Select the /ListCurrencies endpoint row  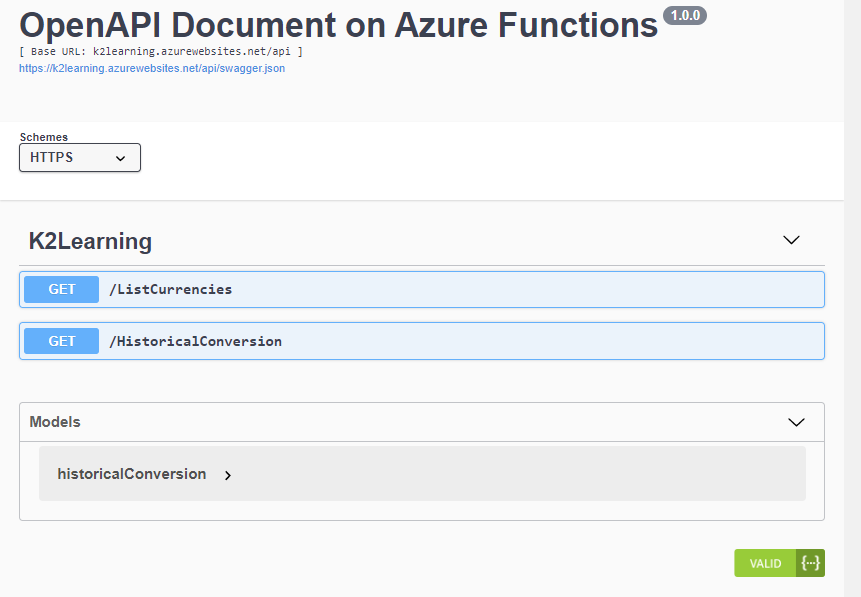[400, 289]
